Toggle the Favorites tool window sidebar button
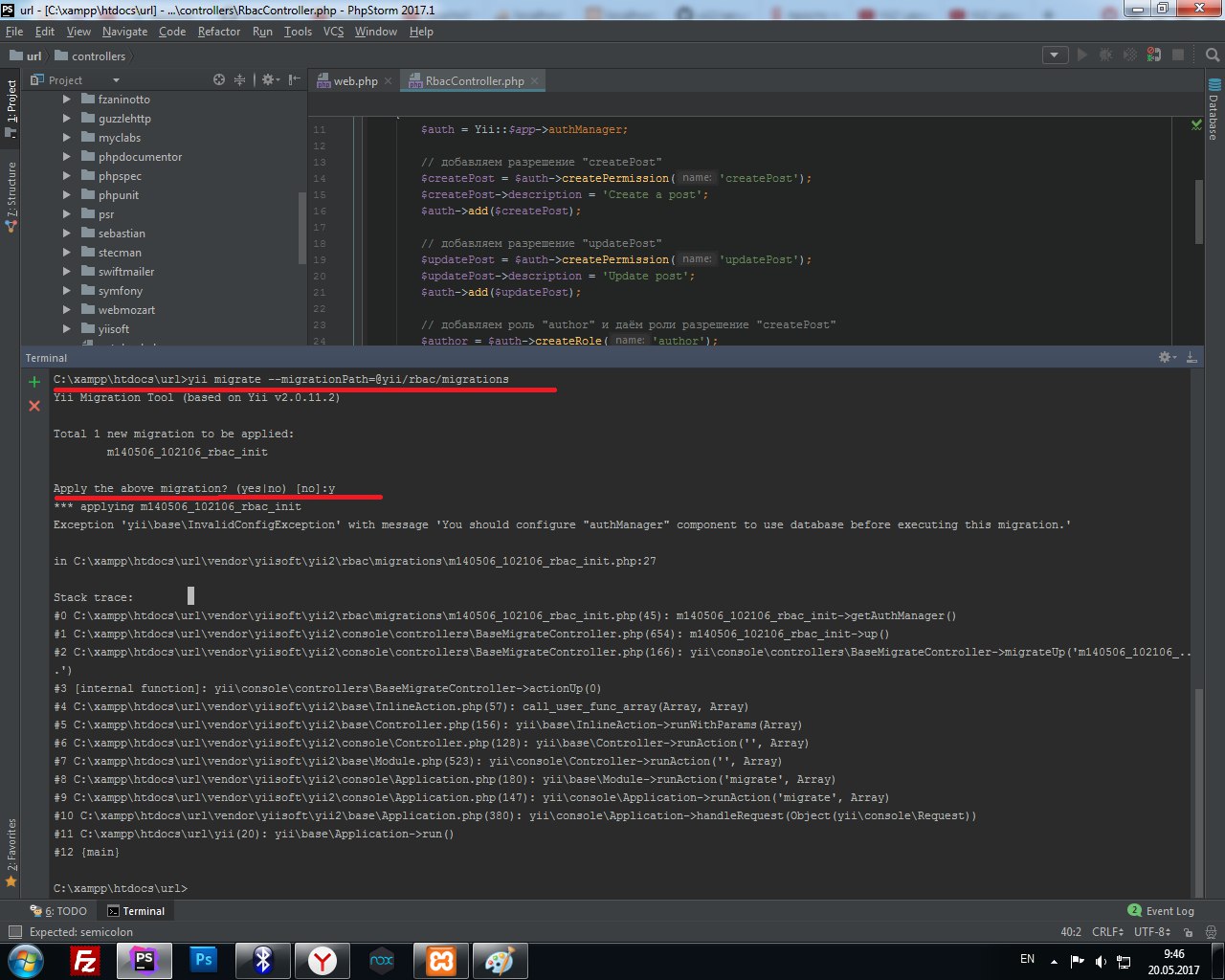The image size is (1225, 980). point(11,852)
